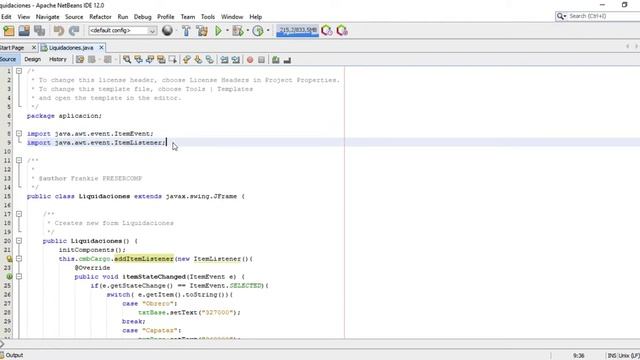Viewport: 640px width, 360px height.
Task: Open Profile Project dropdown arrow
Action: click(x=268, y=31)
